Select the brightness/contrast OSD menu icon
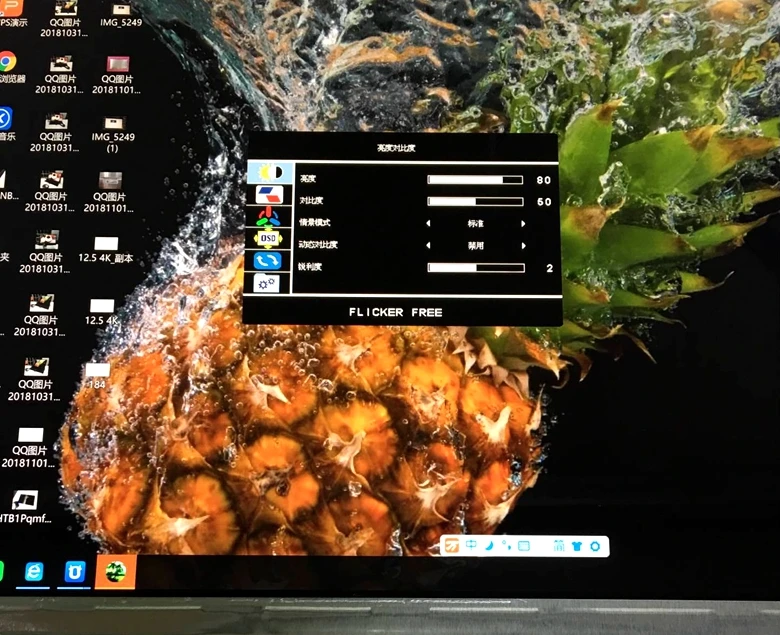 click(x=271, y=173)
